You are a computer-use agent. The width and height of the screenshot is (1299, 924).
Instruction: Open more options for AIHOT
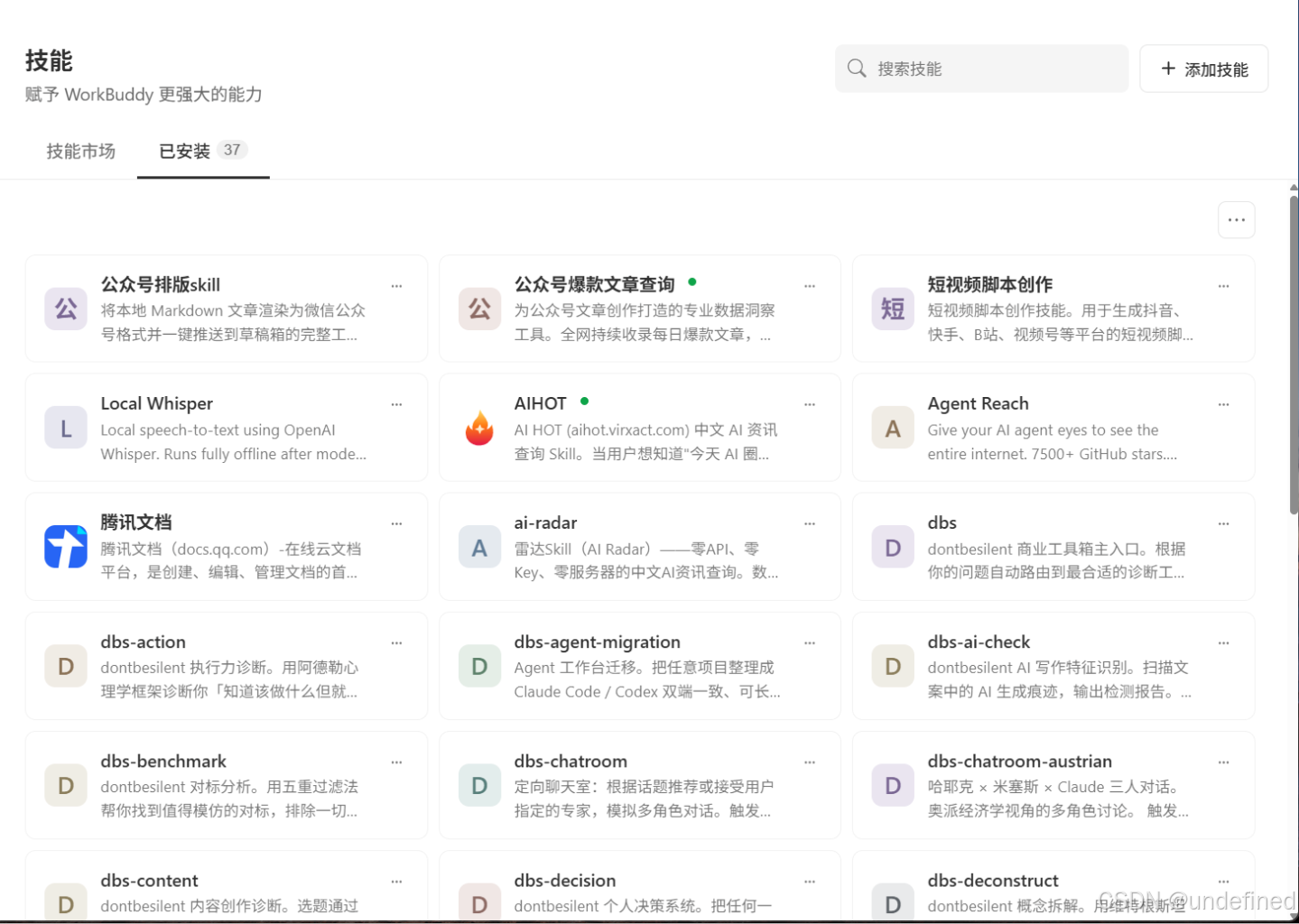810,405
